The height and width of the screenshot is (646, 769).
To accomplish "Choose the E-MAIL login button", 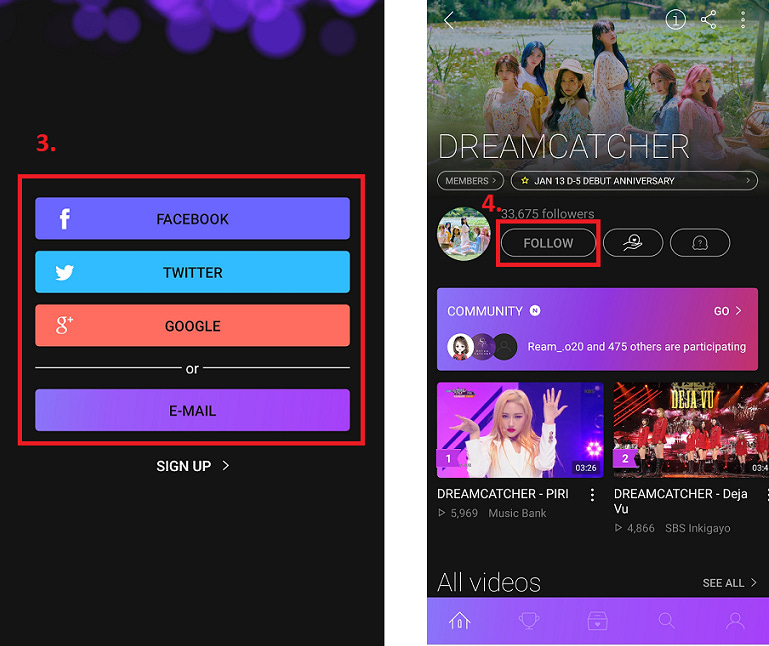I will click(x=192, y=410).
